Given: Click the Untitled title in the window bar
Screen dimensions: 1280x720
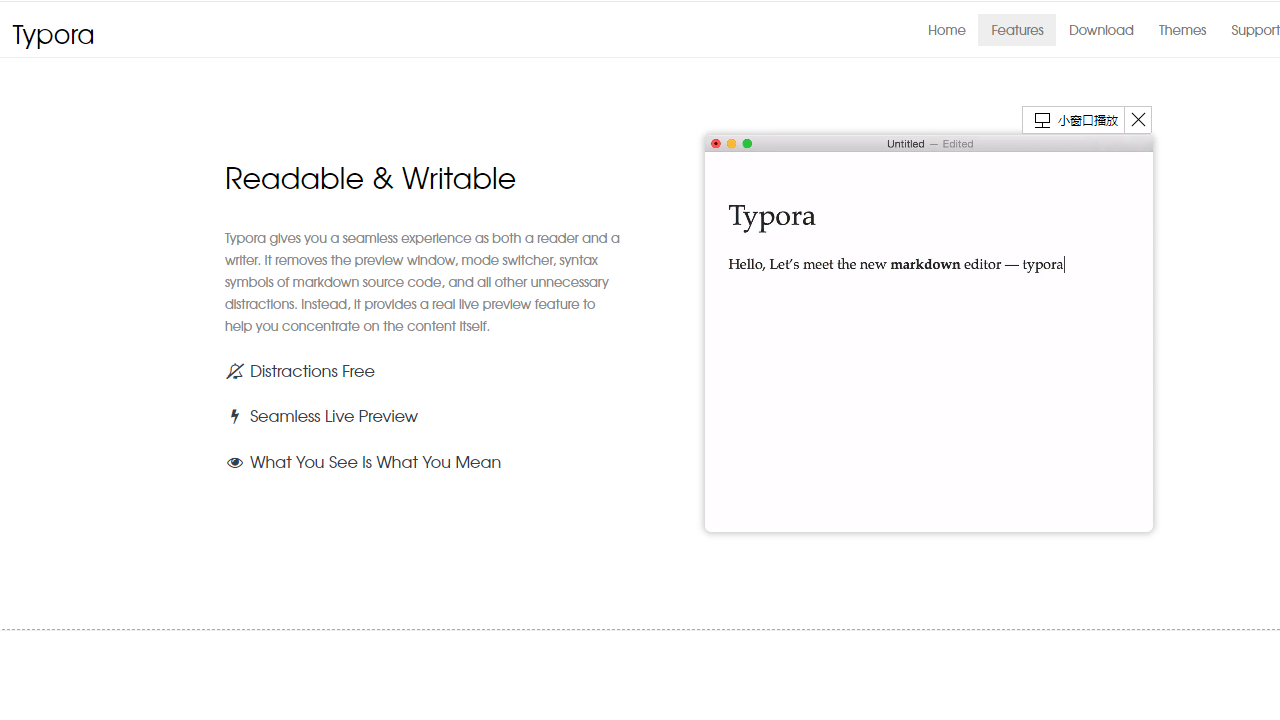Looking at the screenshot, I should click(x=905, y=144).
